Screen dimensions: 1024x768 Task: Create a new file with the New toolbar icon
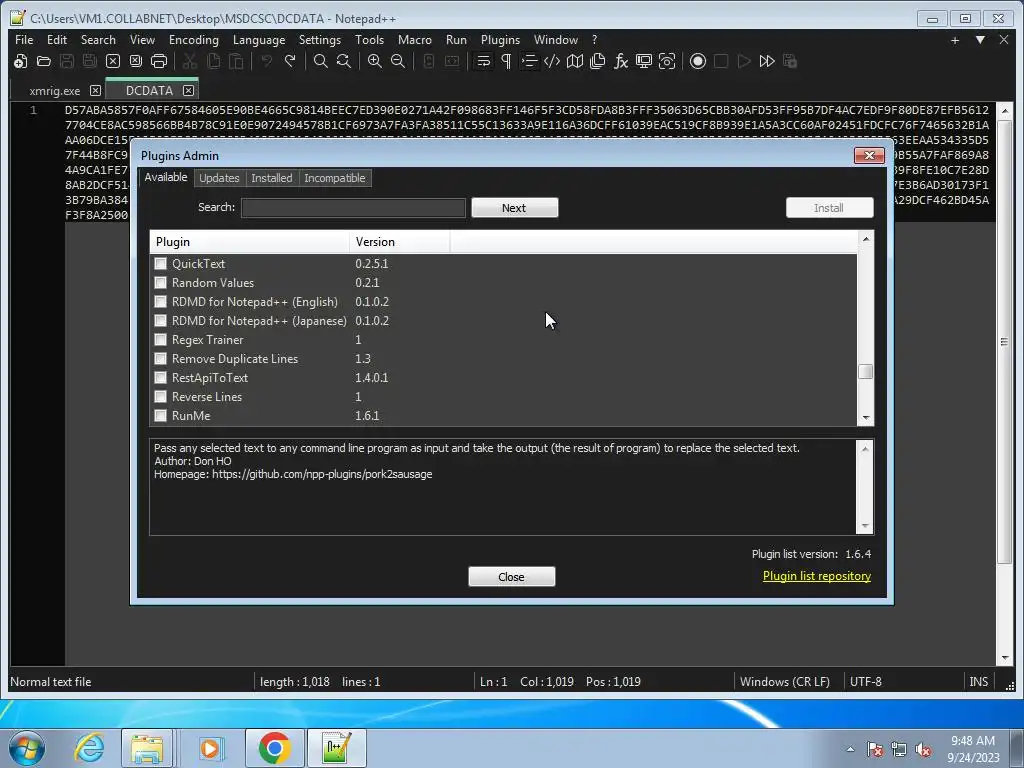click(x=20, y=61)
